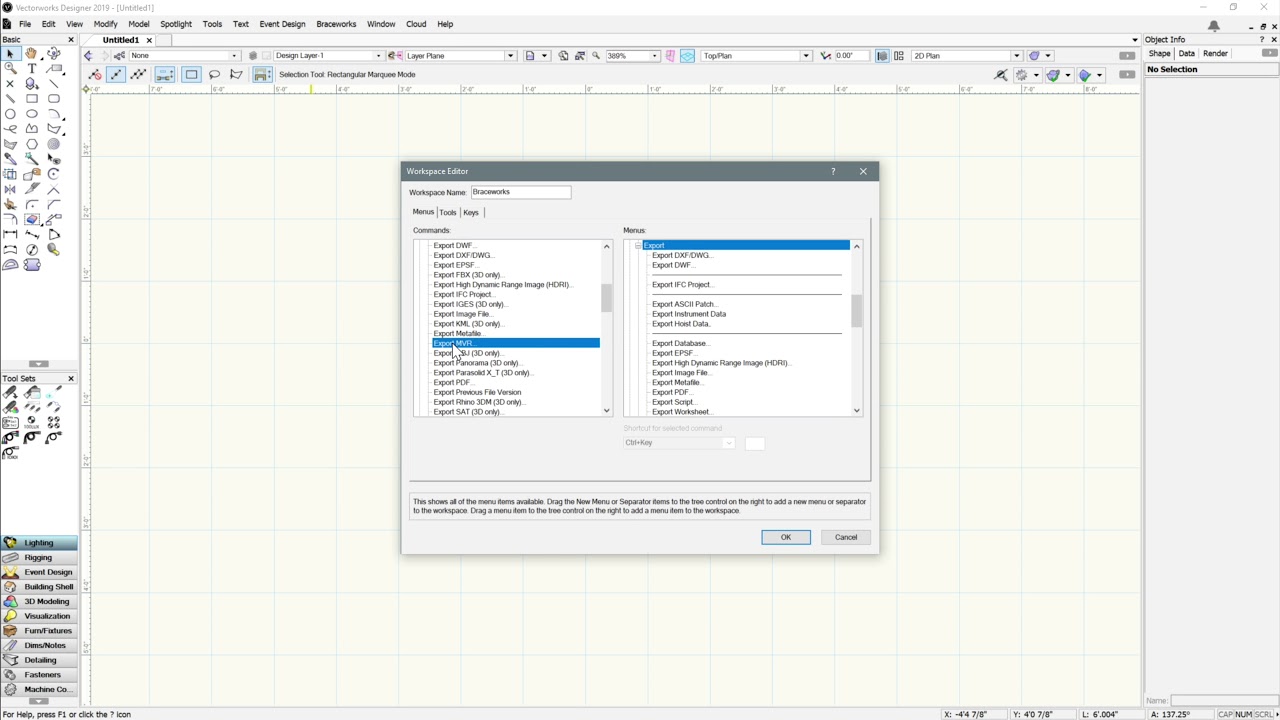The image size is (1280, 720).
Task: Choose the Constrained Linear Dimension tool
Action: [10, 235]
